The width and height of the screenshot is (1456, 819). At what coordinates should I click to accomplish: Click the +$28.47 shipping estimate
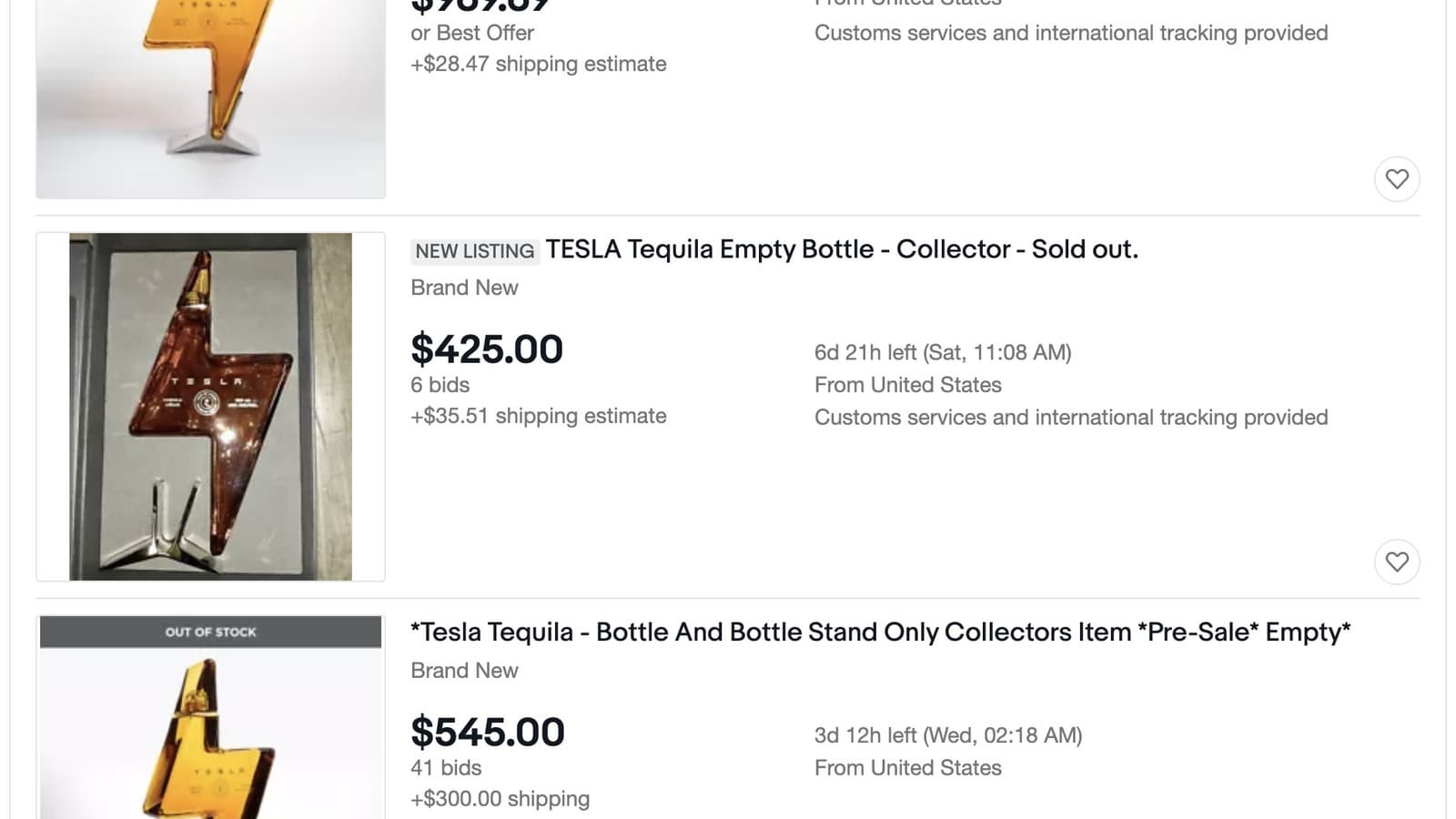tap(538, 64)
